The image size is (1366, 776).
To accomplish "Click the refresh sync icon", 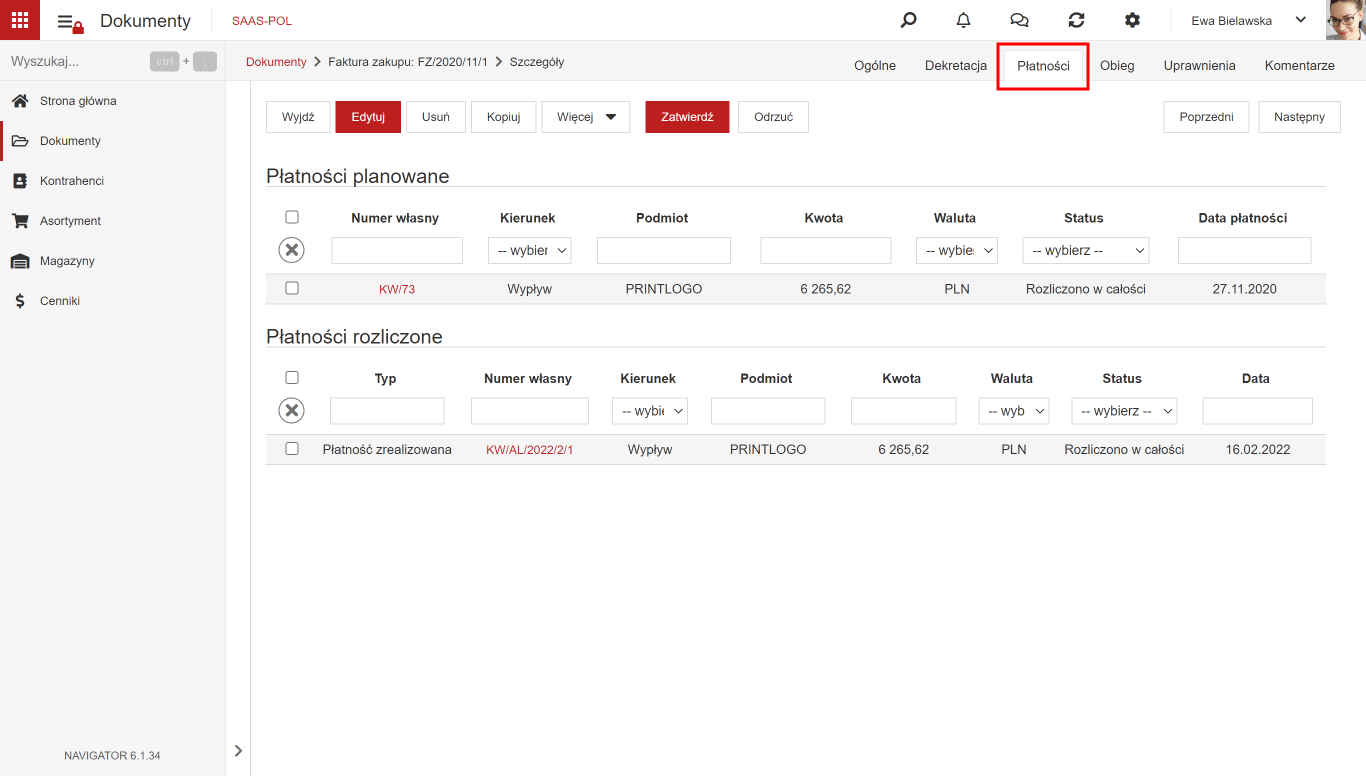I will pyautogui.click(x=1076, y=20).
